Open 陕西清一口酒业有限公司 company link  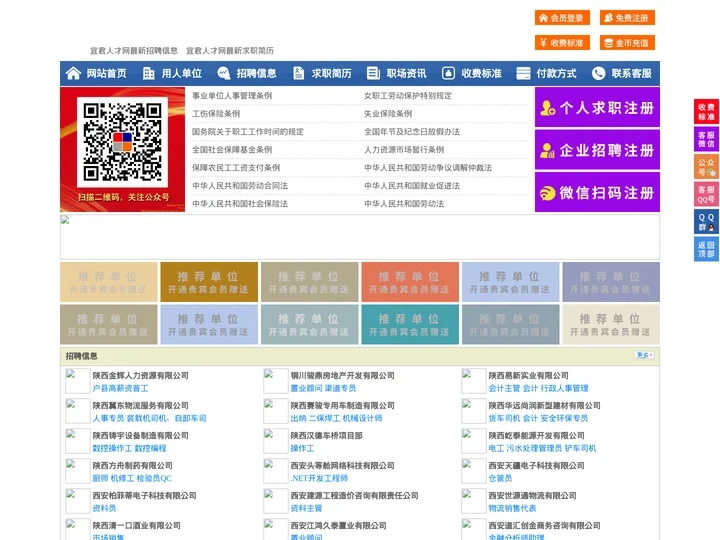[136, 525]
